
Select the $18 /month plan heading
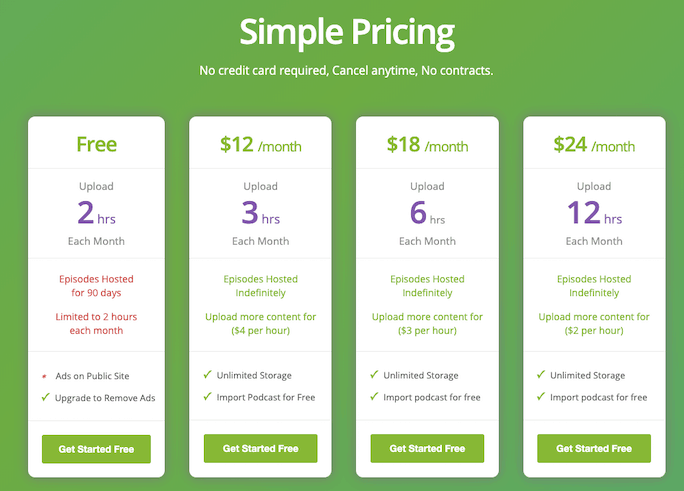point(427,144)
